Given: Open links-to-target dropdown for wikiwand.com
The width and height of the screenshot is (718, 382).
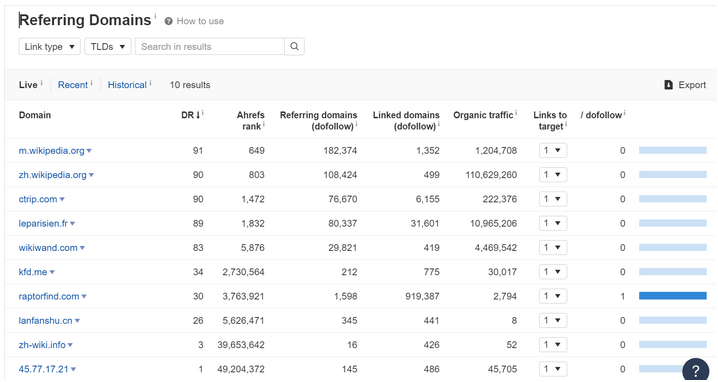Looking at the screenshot, I should pyautogui.click(x=553, y=247).
